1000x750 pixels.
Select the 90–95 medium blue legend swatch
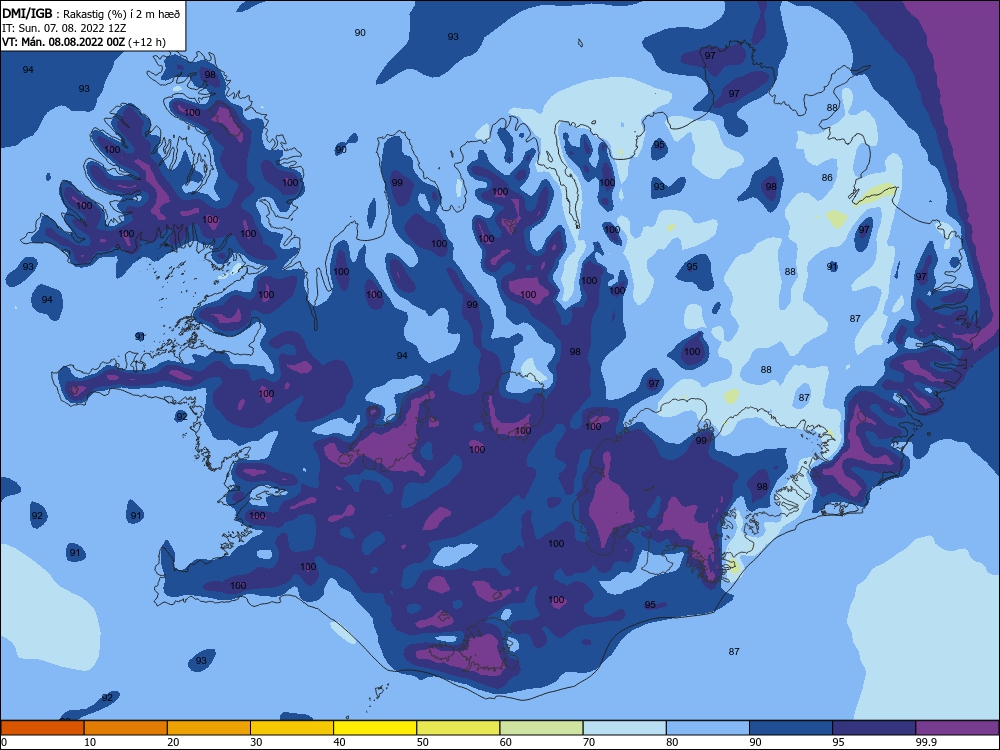(791, 728)
